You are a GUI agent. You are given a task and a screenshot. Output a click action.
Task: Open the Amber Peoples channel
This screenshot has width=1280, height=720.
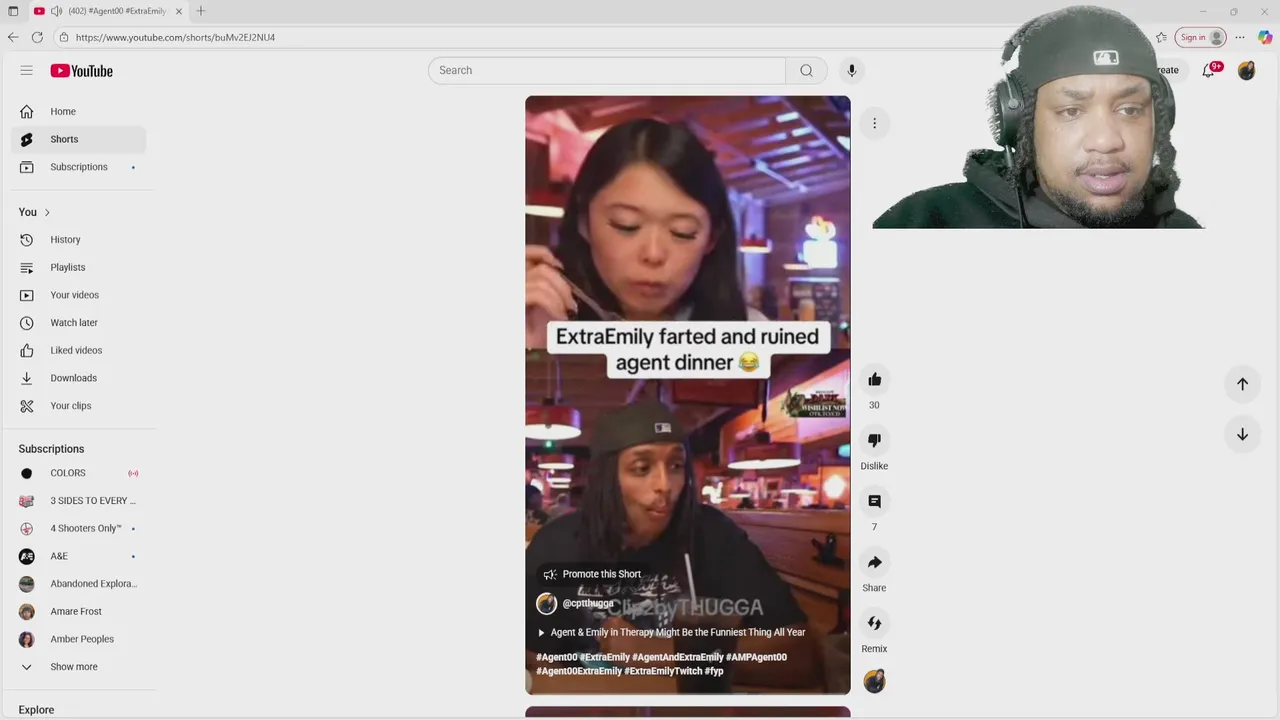(78, 639)
